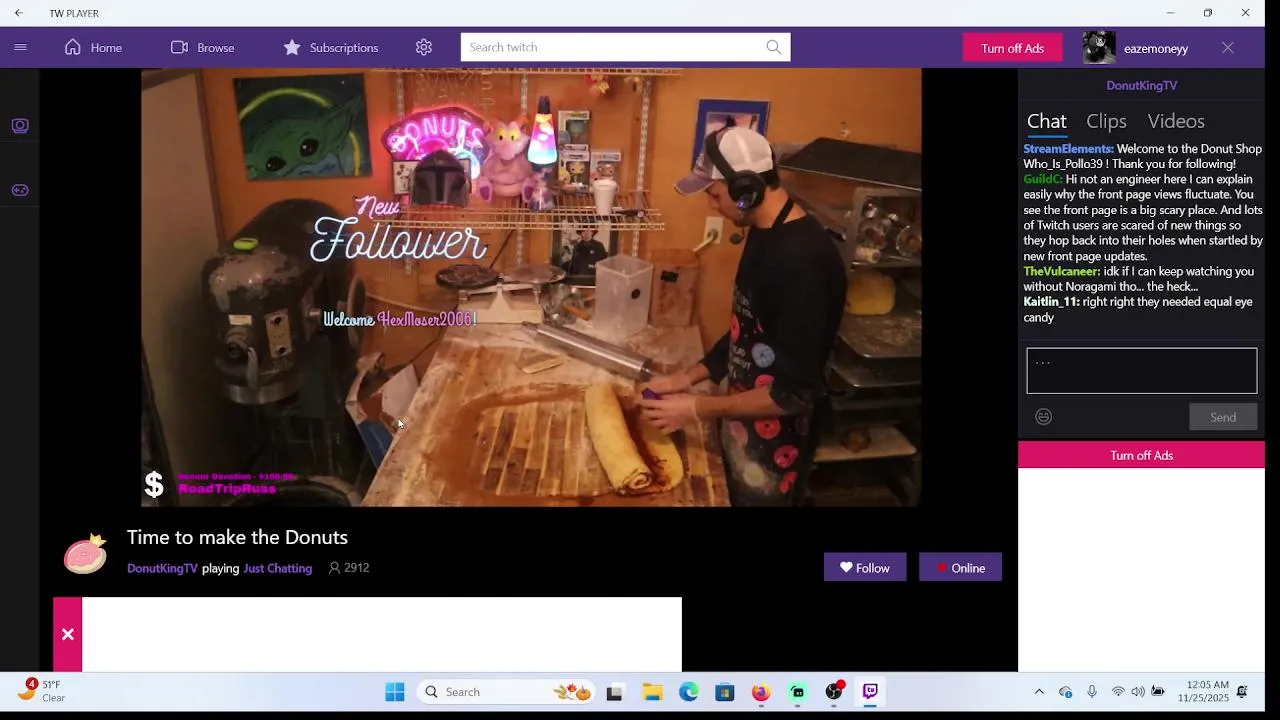The image size is (1280, 720).
Task: Open the volume tray icon
Action: pyautogui.click(x=1138, y=692)
